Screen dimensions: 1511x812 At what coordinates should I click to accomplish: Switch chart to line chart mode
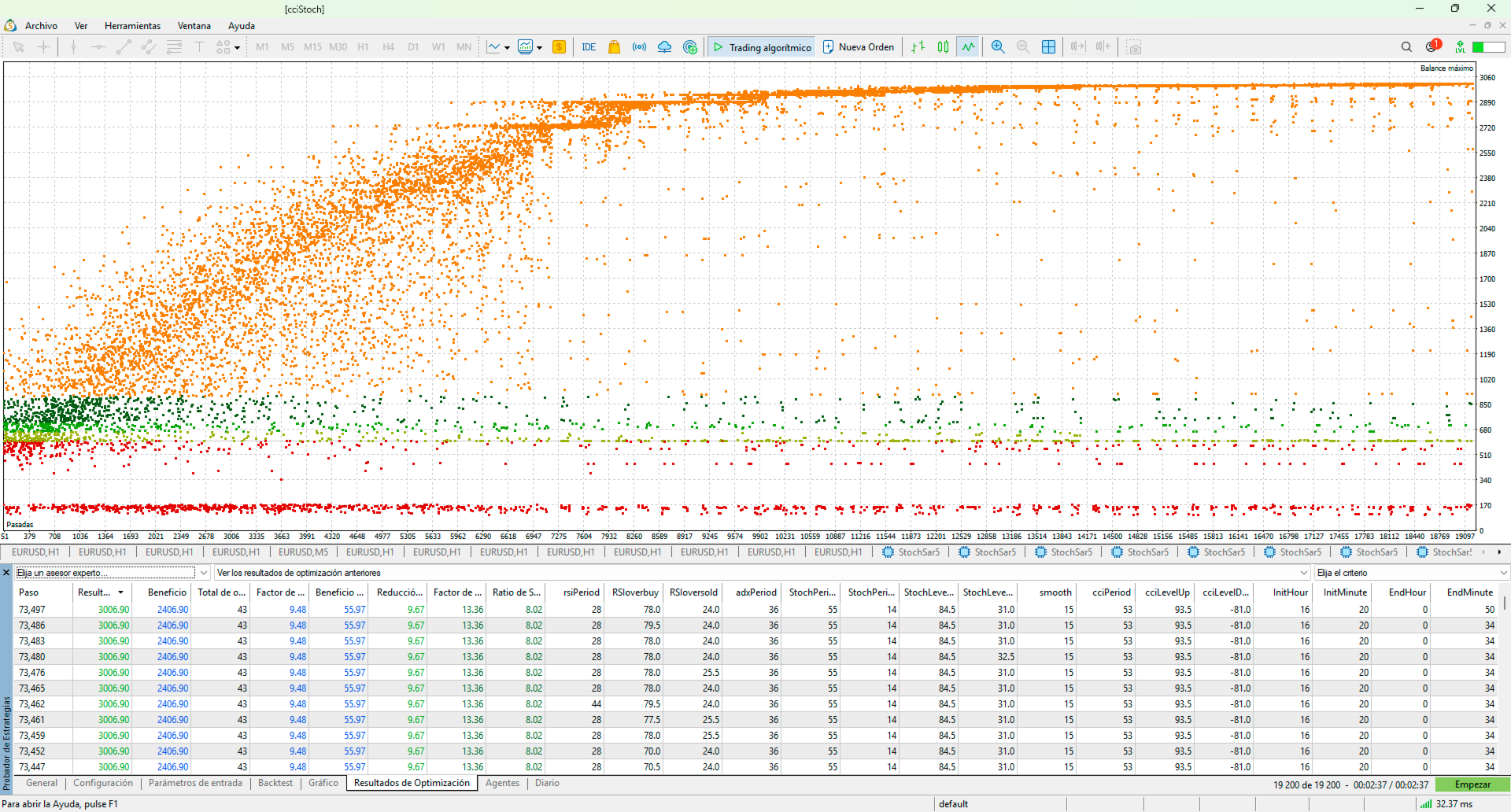point(968,47)
